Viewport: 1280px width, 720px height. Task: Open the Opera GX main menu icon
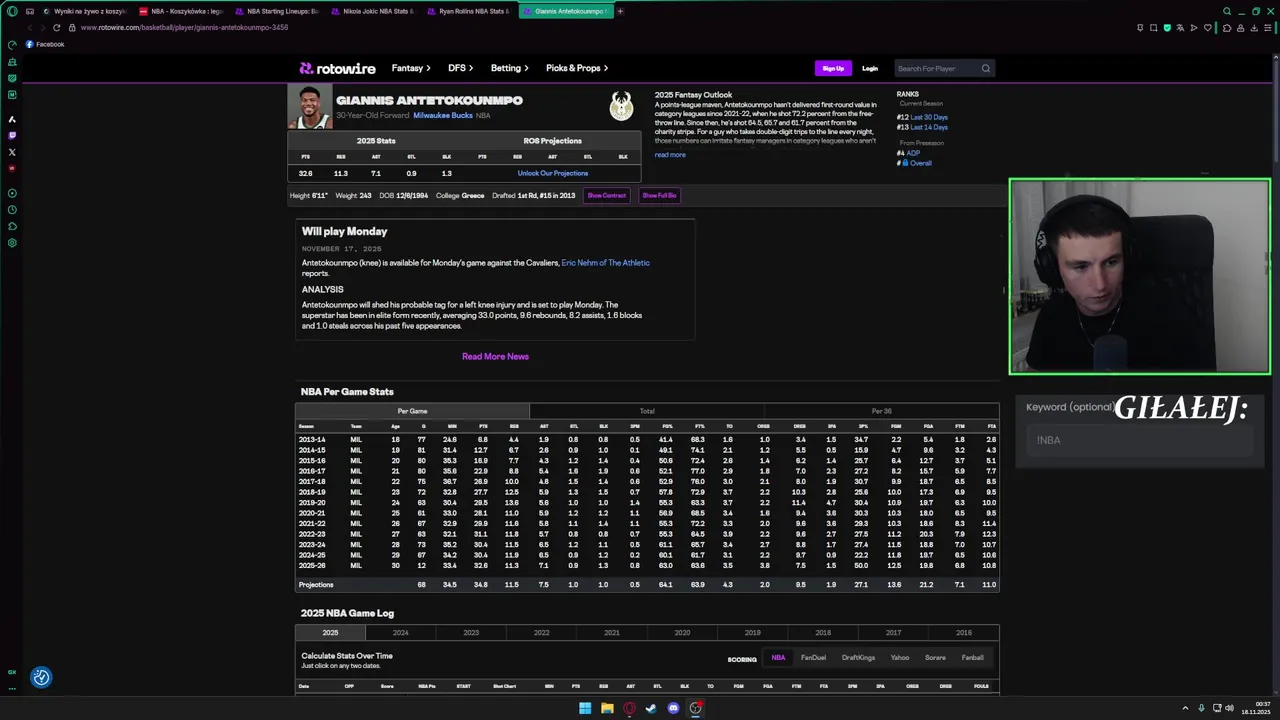(12, 11)
